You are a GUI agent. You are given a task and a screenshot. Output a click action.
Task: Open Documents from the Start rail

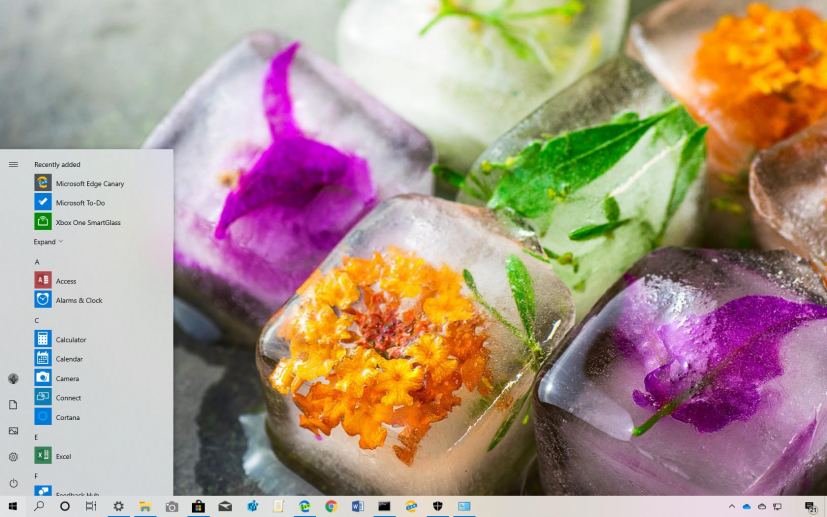point(13,405)
